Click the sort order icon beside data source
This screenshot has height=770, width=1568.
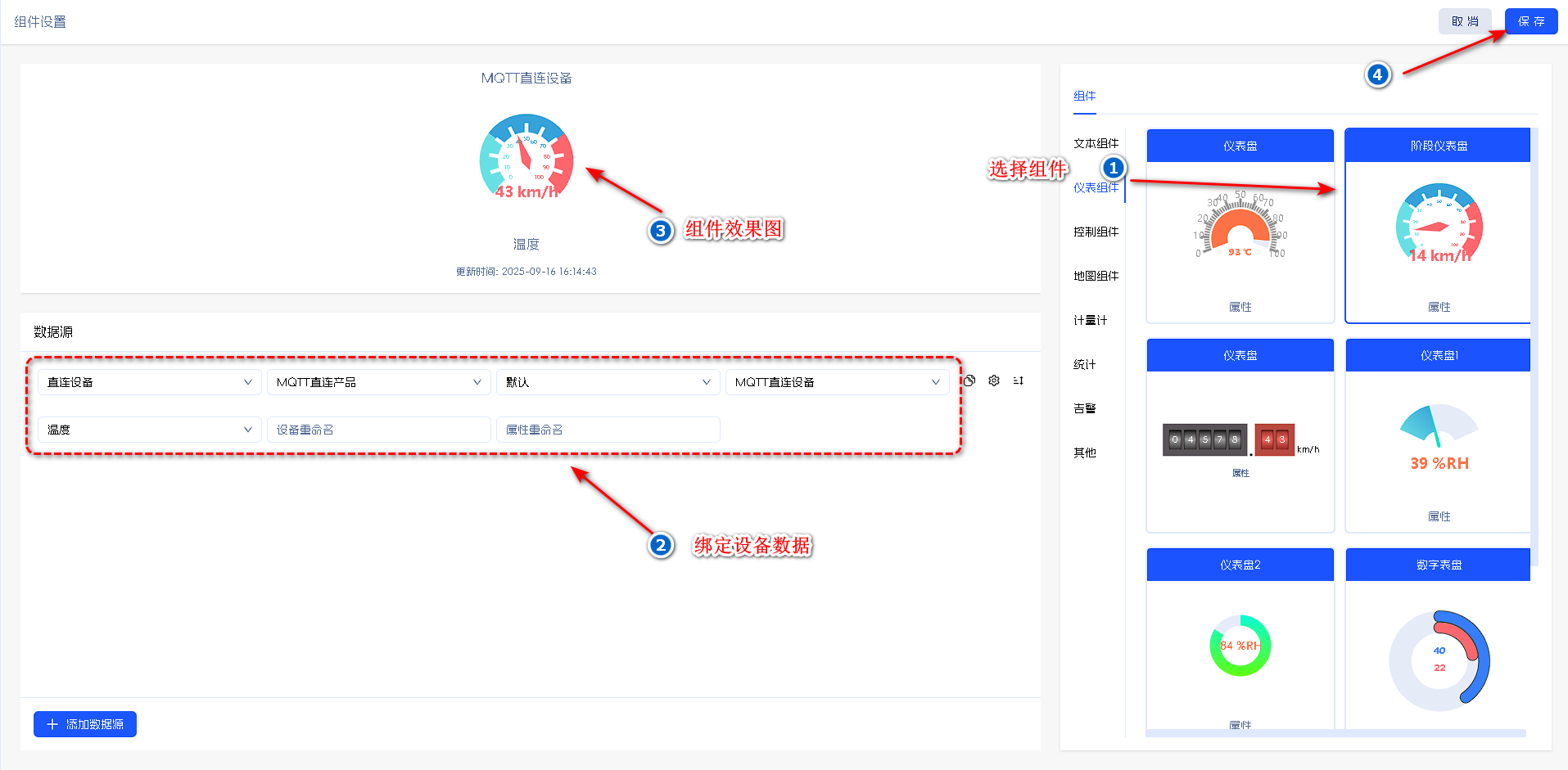(x=1019, y=380)
